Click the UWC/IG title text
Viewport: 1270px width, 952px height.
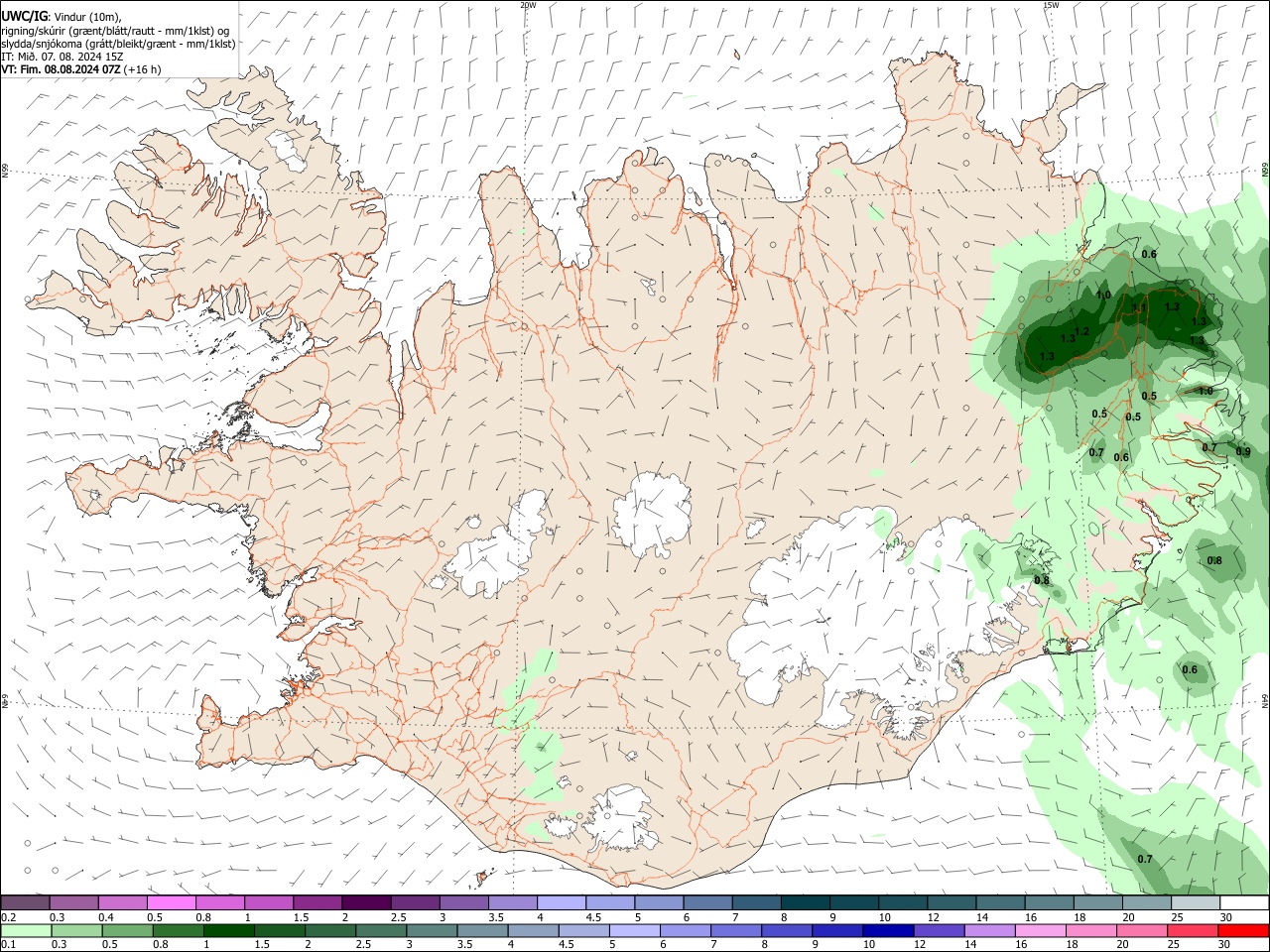24,16
